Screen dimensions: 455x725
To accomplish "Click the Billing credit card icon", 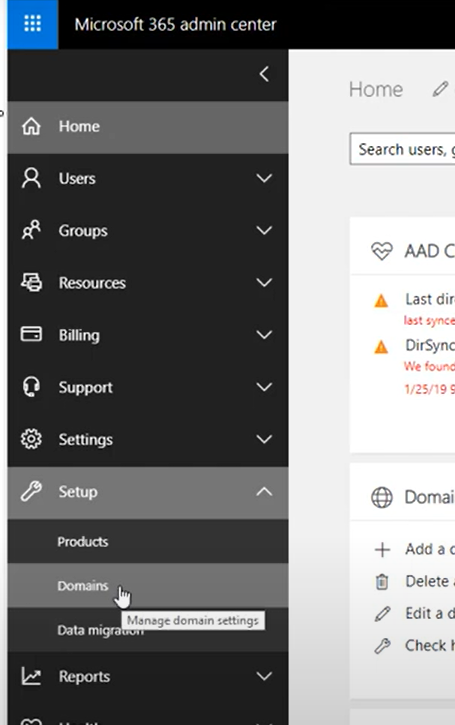I will click(31, 334).
